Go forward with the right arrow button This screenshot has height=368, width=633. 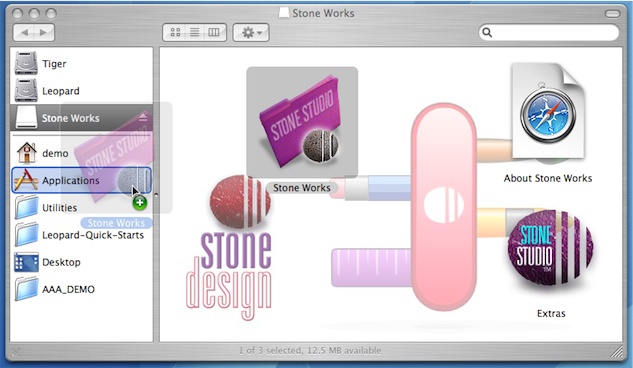pos(44,32)
